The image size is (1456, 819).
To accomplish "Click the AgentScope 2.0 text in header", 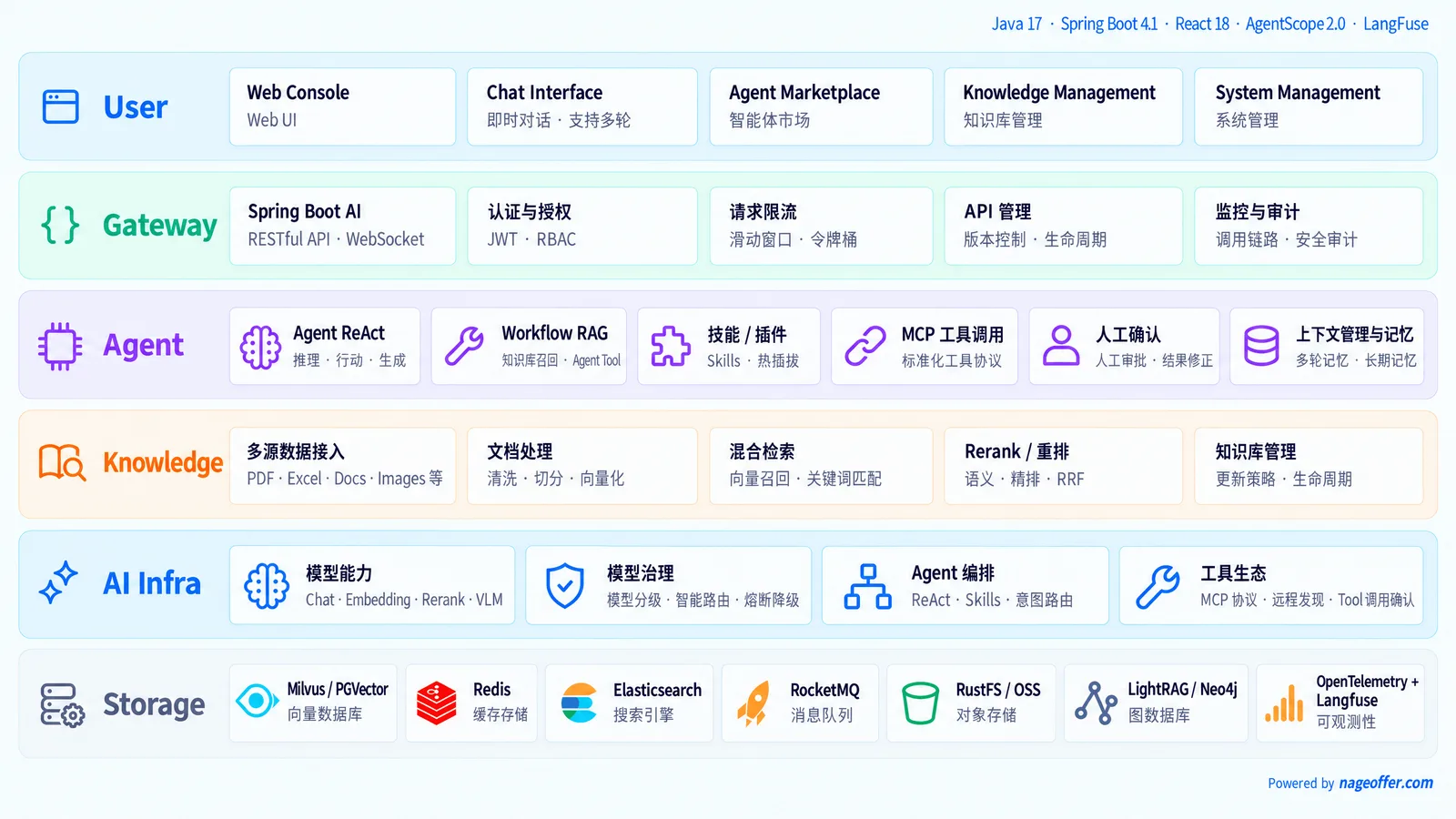I will pyautogui.click(x=1295, y=24).
